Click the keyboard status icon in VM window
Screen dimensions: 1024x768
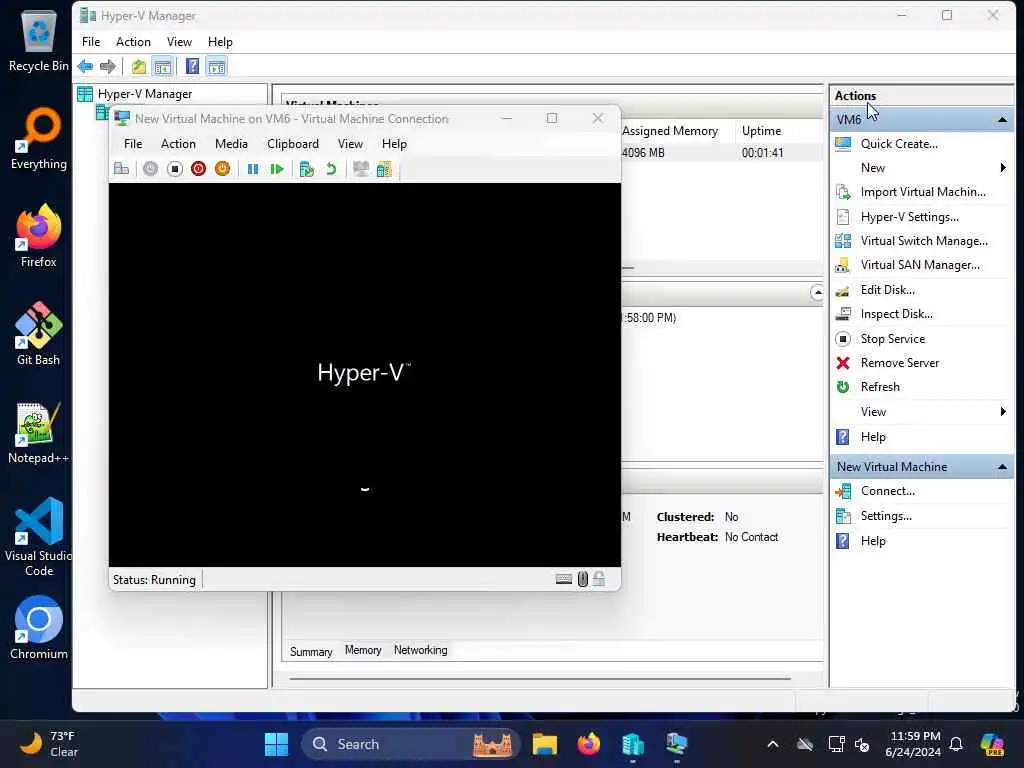[x=564, y=579]
